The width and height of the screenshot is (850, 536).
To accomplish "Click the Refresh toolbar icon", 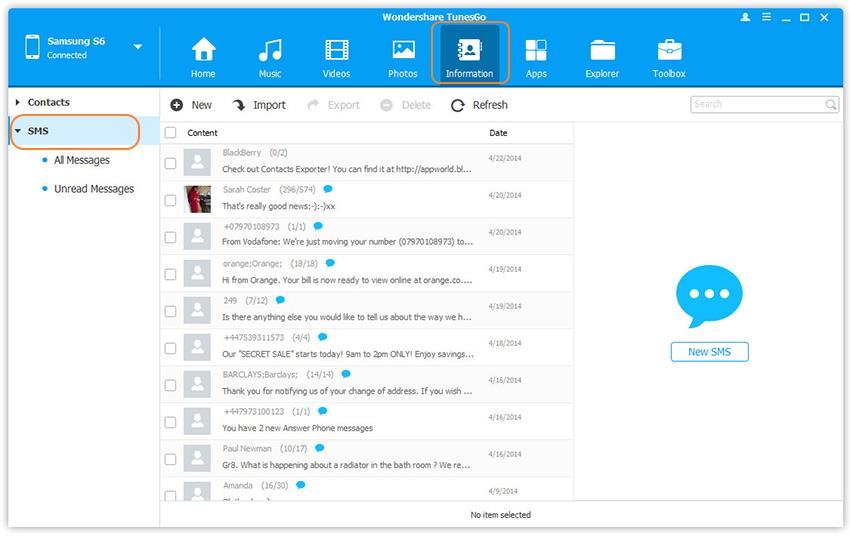I will pyautogui.click(x=458, y=105).
